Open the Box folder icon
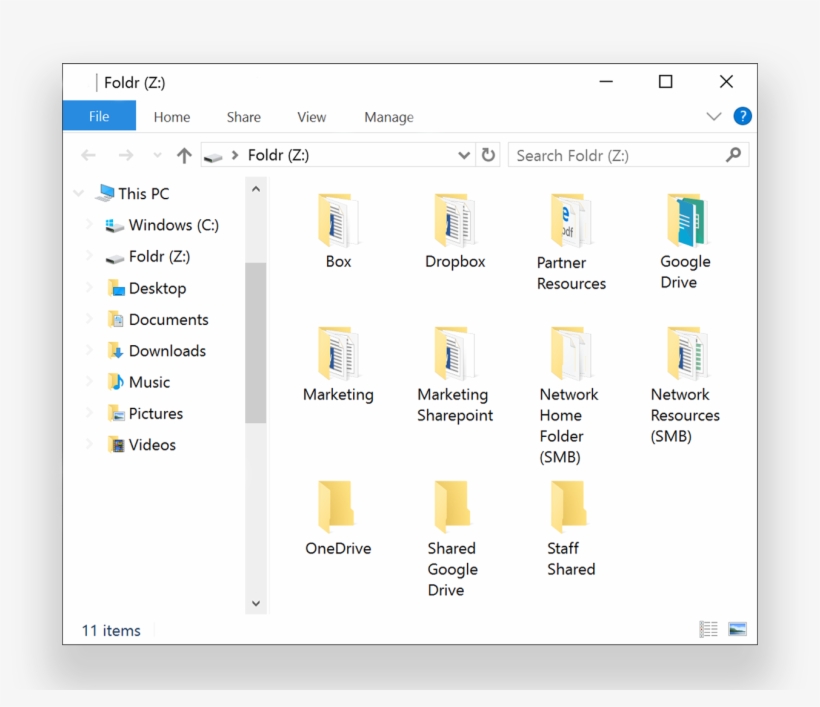Screen dimensions: 820x707 tap(338, 220)
